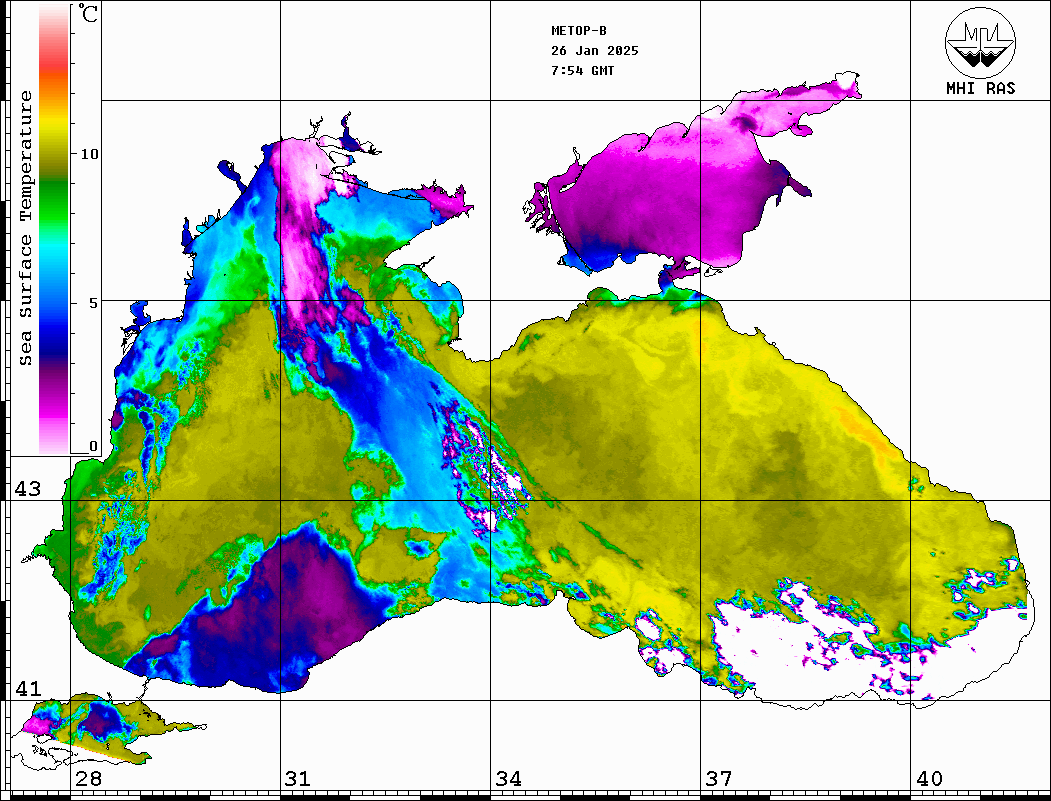The height and width of the screenshot is (801, 1051).
Task: Click longitude label '31'
Action: tap(298, 778)
